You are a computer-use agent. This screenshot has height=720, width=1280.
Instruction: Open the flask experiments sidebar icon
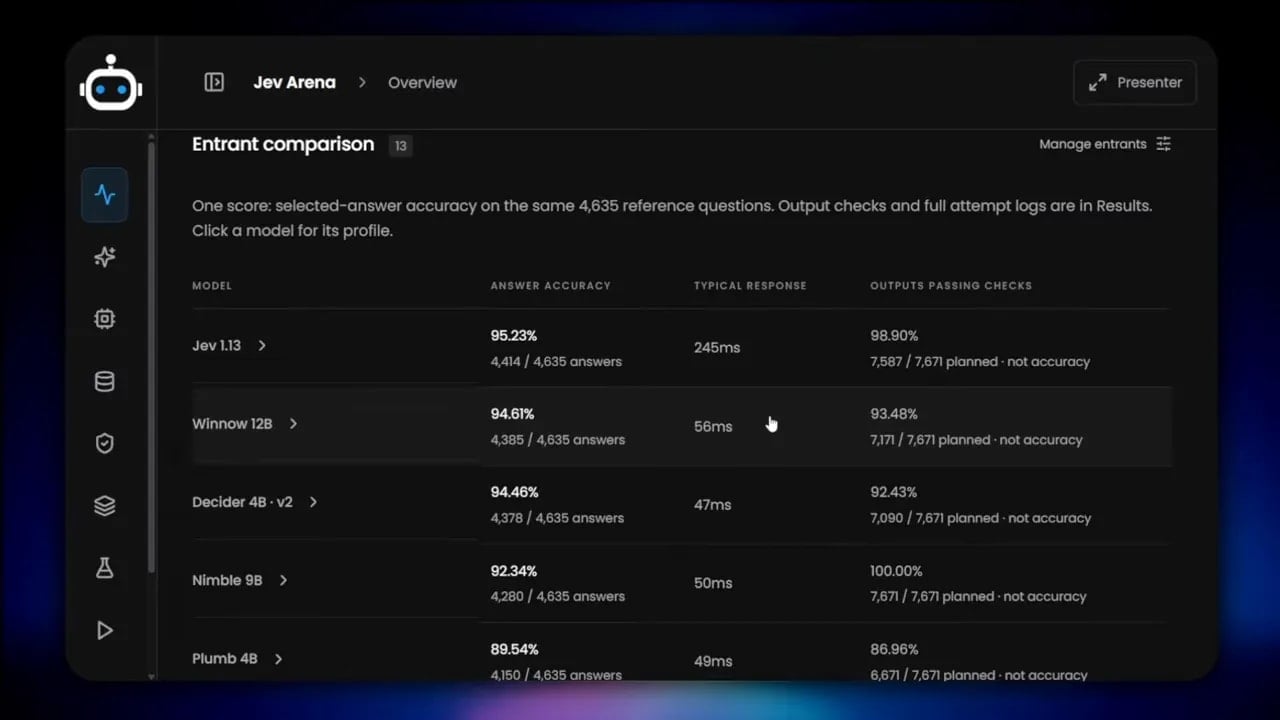(x=105, y=568)
